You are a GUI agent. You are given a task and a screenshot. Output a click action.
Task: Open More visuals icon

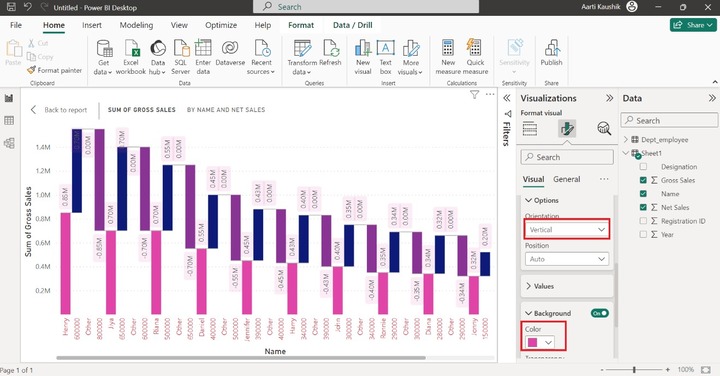tap(411, 49)
